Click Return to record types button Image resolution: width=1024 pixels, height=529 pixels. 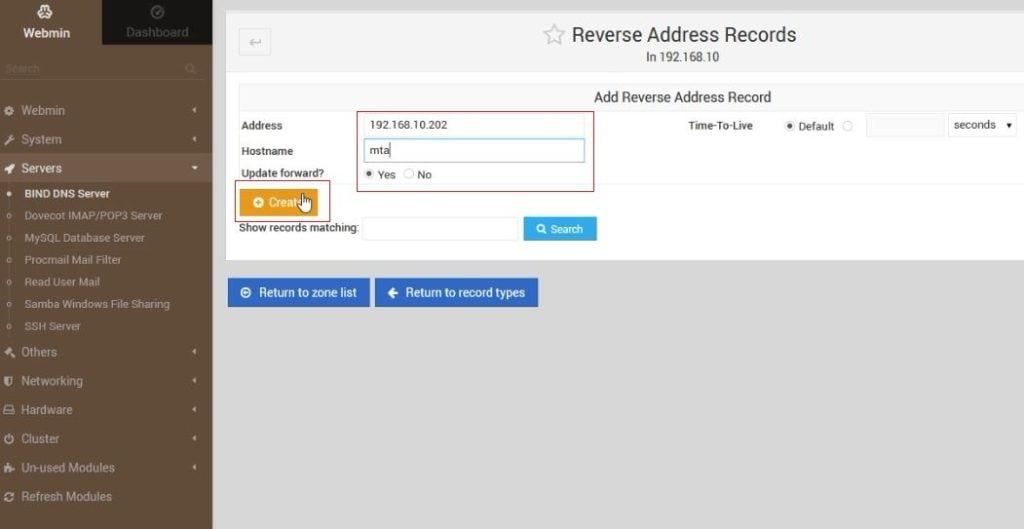[456, 293]
